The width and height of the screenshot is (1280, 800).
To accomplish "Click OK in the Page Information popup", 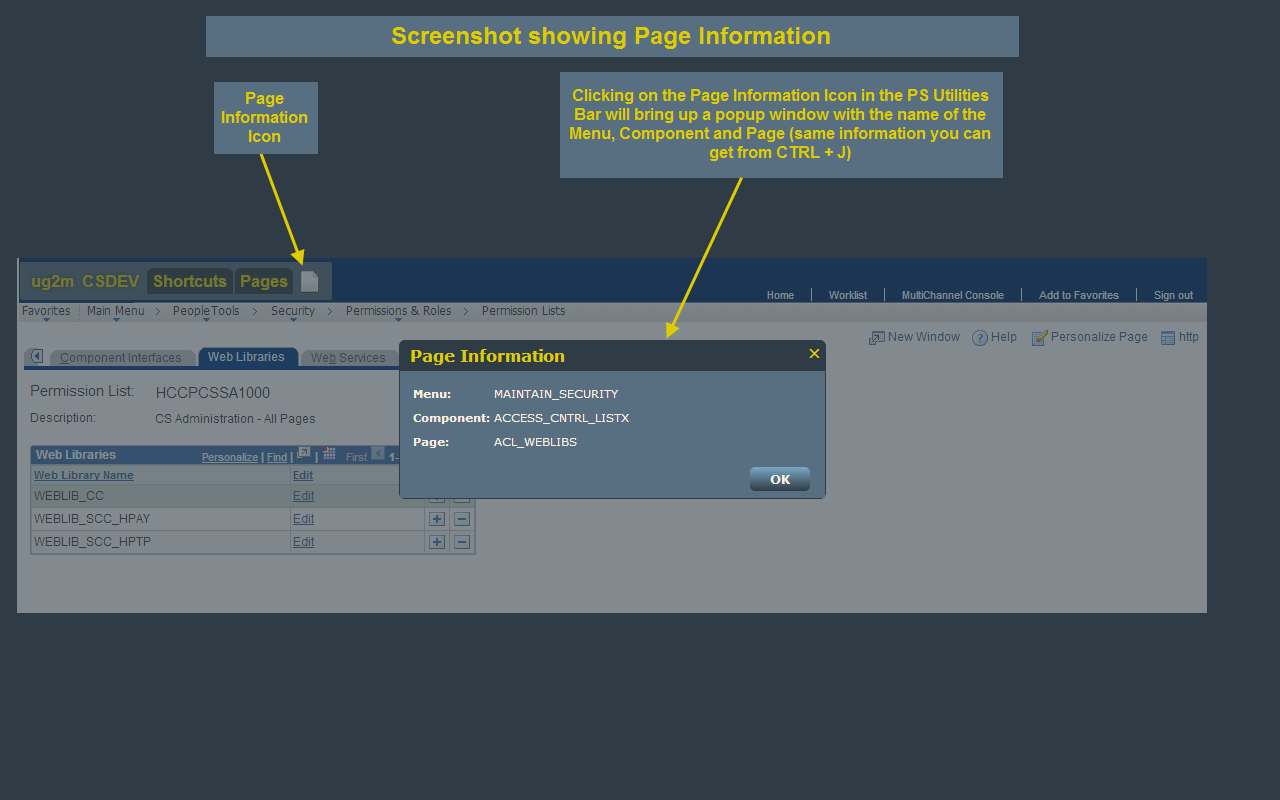I will [779, 479].
